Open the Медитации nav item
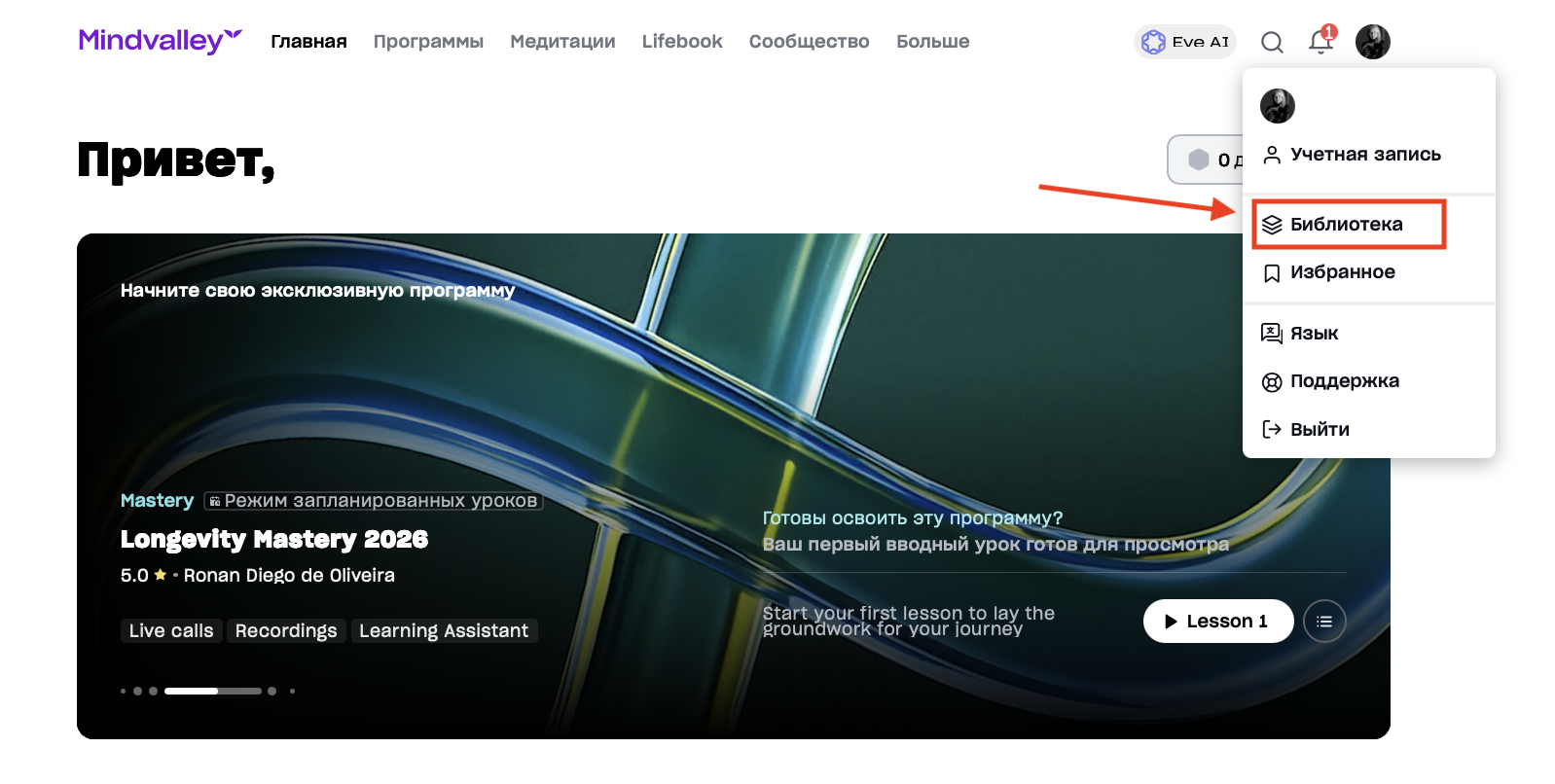The width and height of the screenshot is (1555, 784). (562, 42)
